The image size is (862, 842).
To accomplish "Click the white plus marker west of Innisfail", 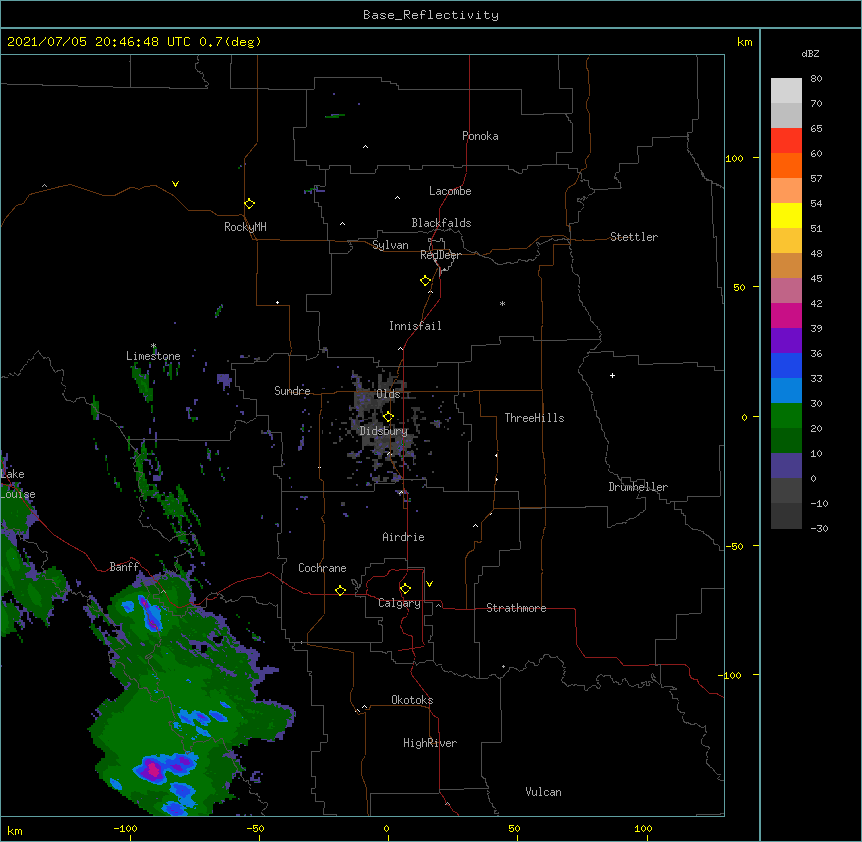I will pos(278,302).
